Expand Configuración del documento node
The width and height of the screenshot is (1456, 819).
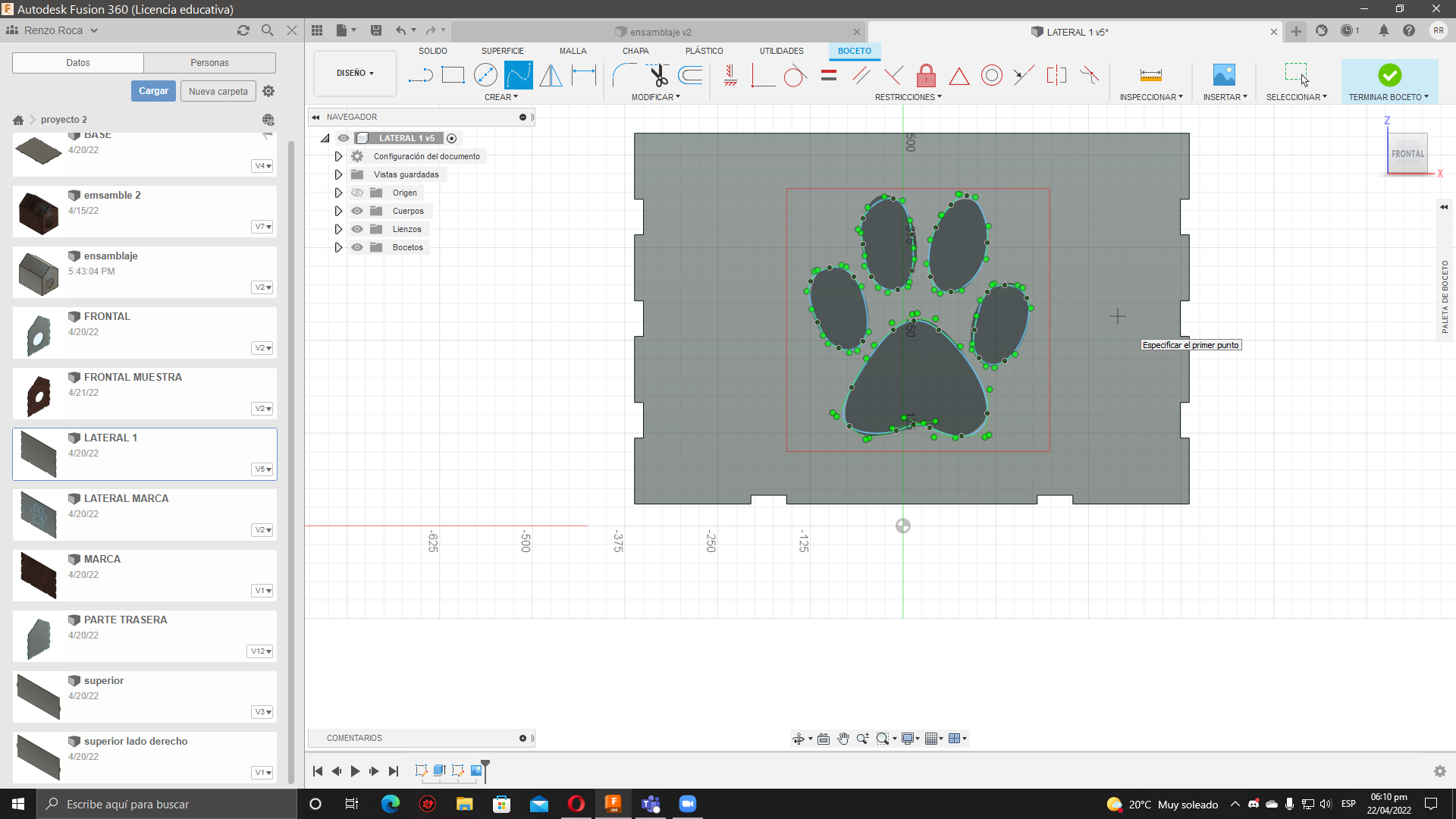click(338, 156)
